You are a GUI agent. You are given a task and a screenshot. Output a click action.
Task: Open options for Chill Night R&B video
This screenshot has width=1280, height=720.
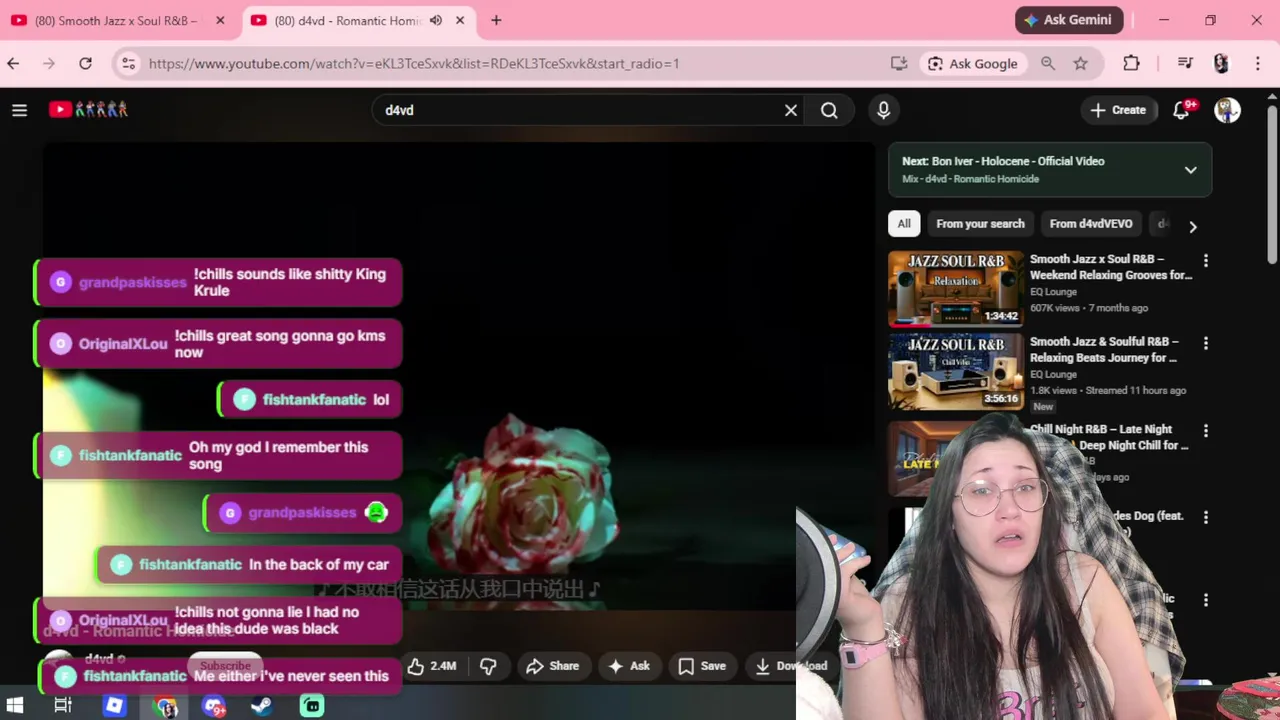click(x=1205, y=431)
